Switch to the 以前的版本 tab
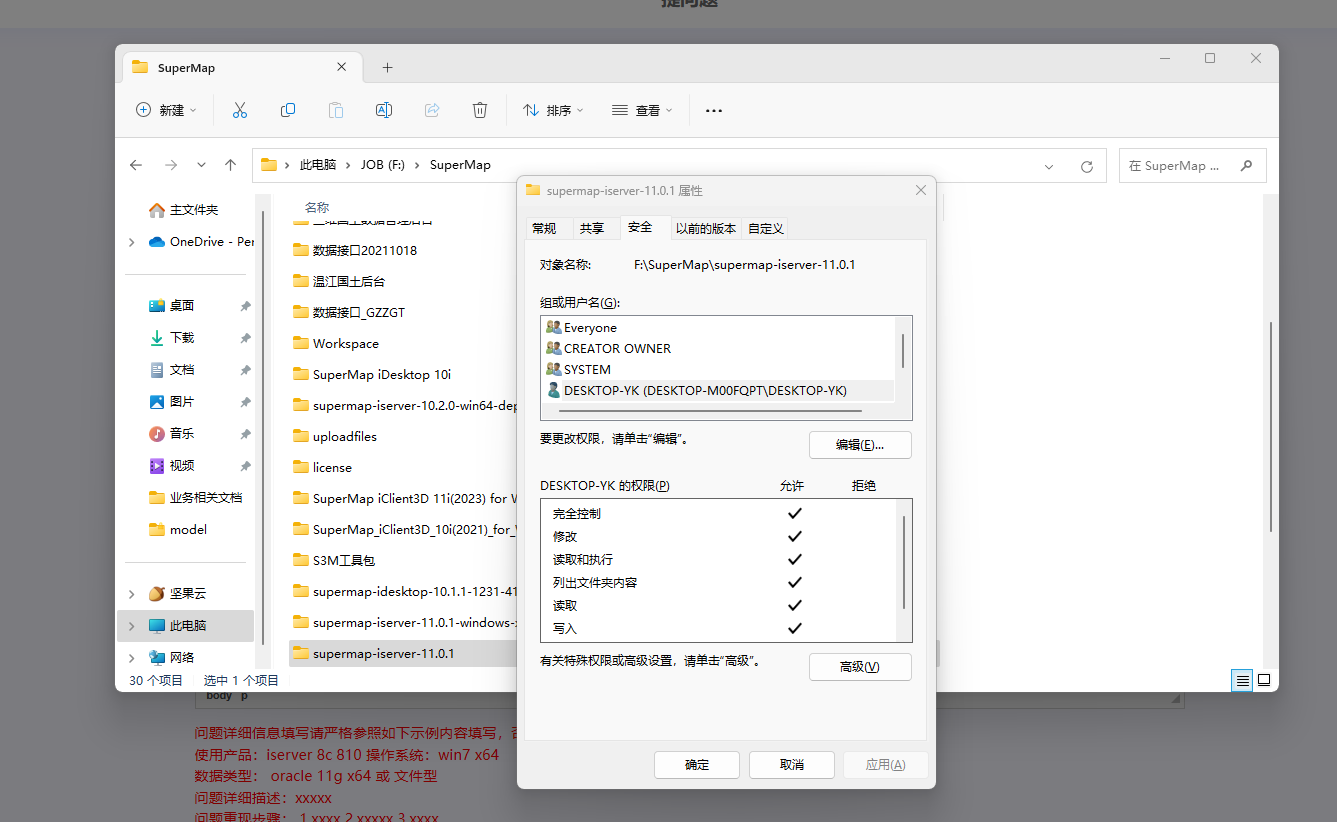The image size is (1337, 822). click(x=706, y=229)
